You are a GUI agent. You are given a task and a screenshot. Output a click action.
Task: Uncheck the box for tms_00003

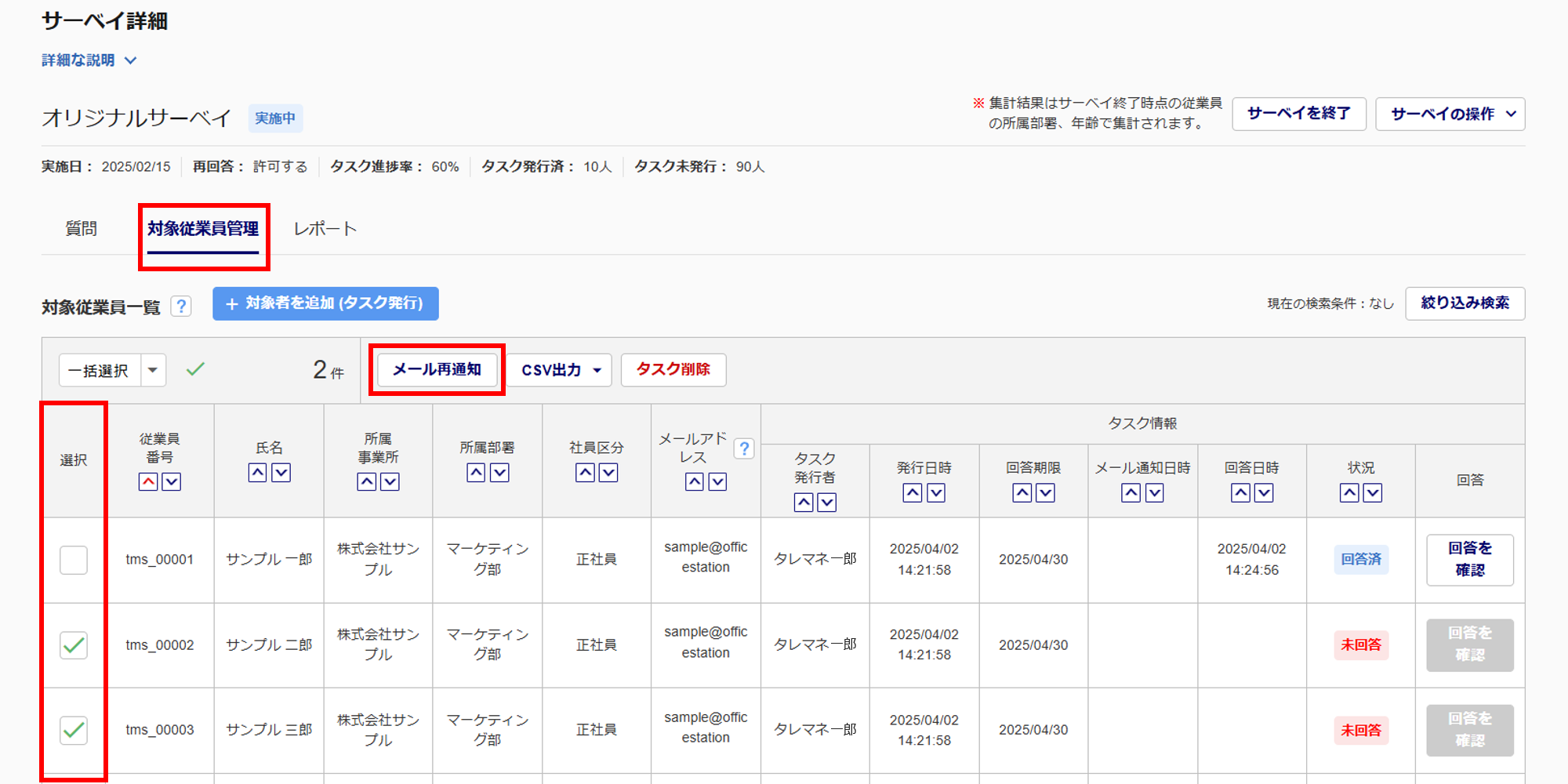pyautogui.click(x=74, y=730)
